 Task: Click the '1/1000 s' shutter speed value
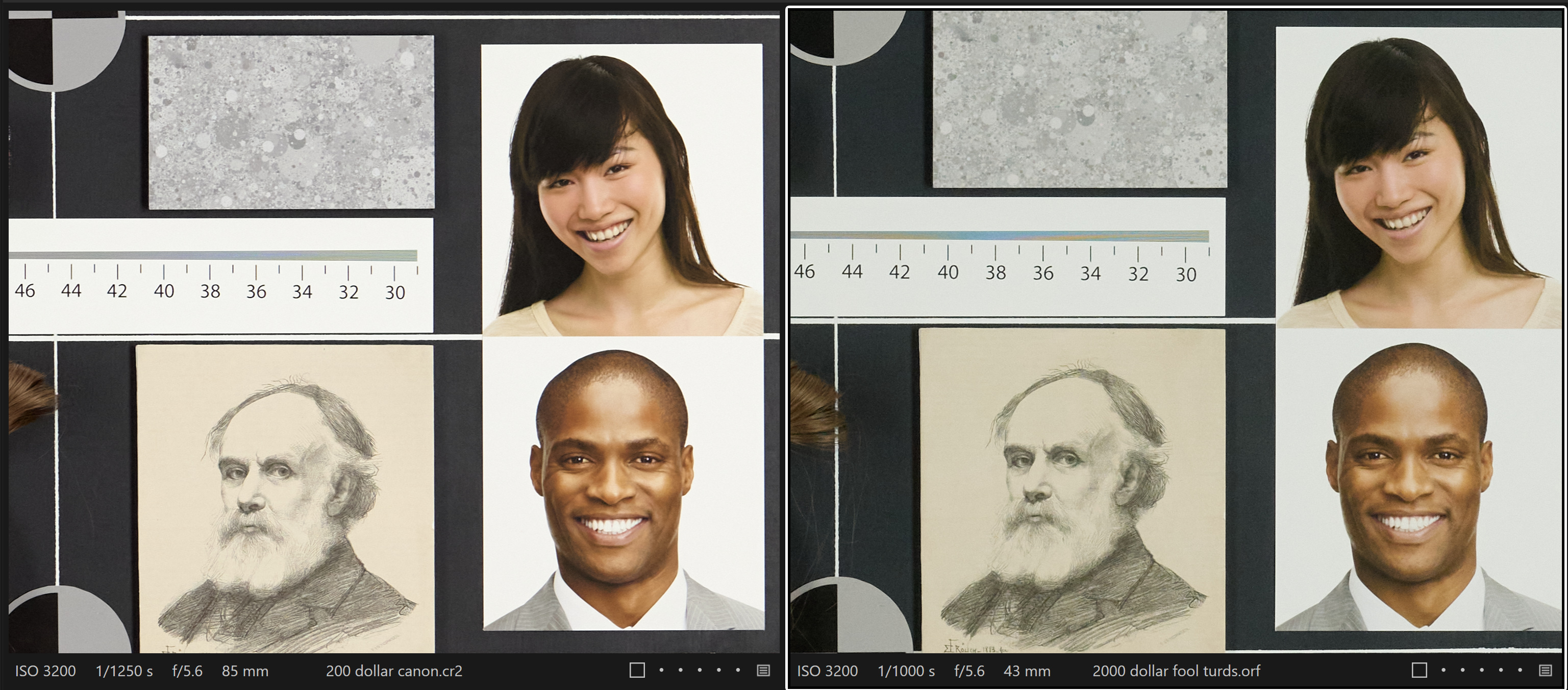click(x=906, y=671)
